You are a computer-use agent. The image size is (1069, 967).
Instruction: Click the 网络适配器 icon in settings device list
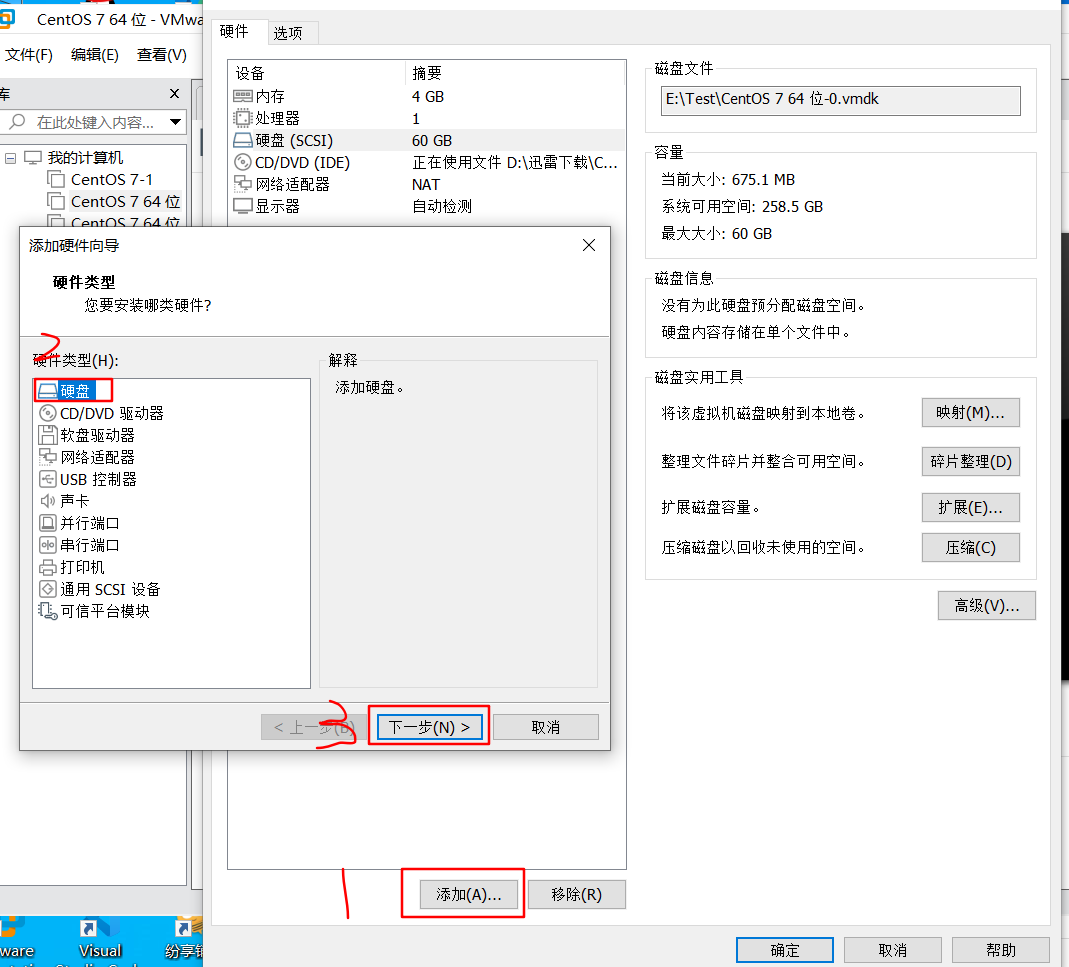tap(243, 184)
